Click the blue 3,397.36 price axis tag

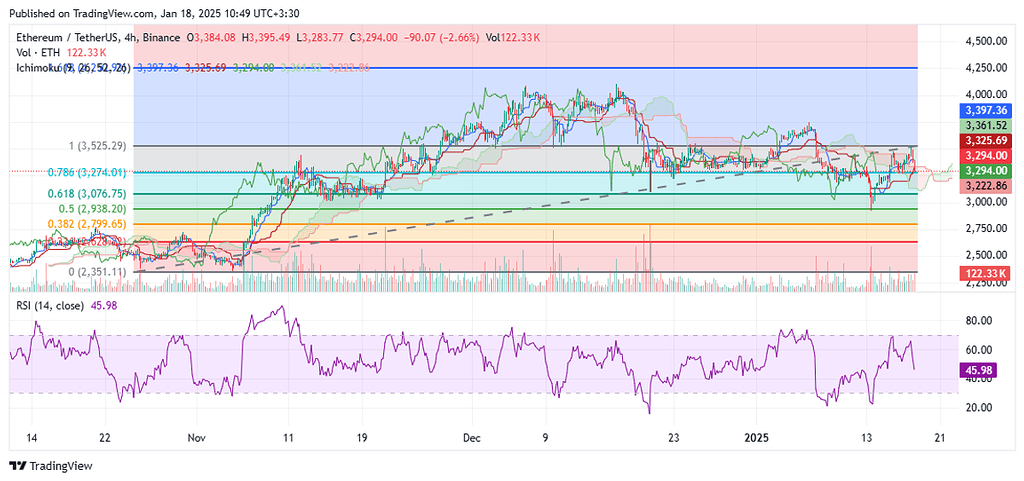point(985,110)
